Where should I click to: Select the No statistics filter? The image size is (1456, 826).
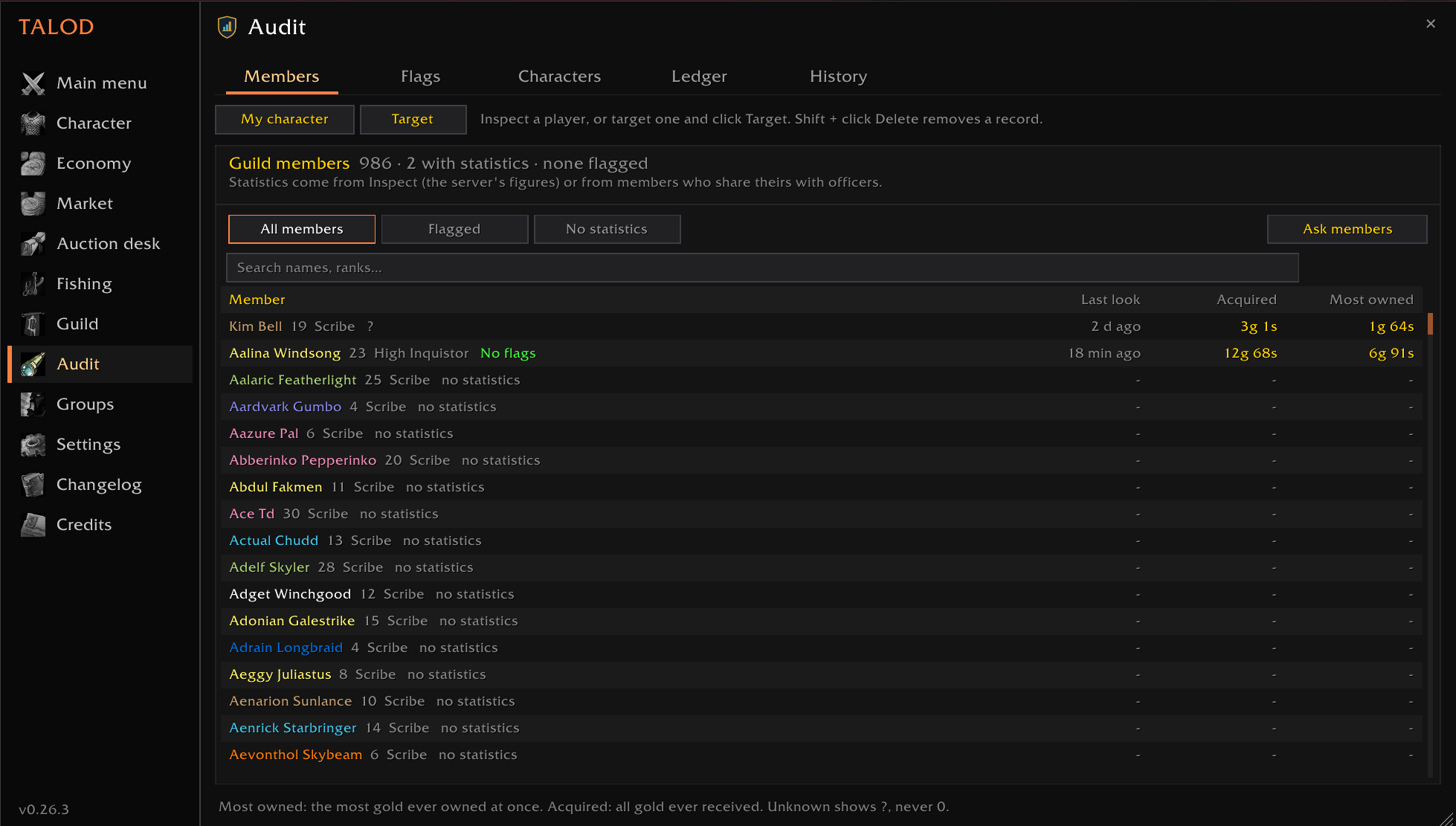point(607,229)
